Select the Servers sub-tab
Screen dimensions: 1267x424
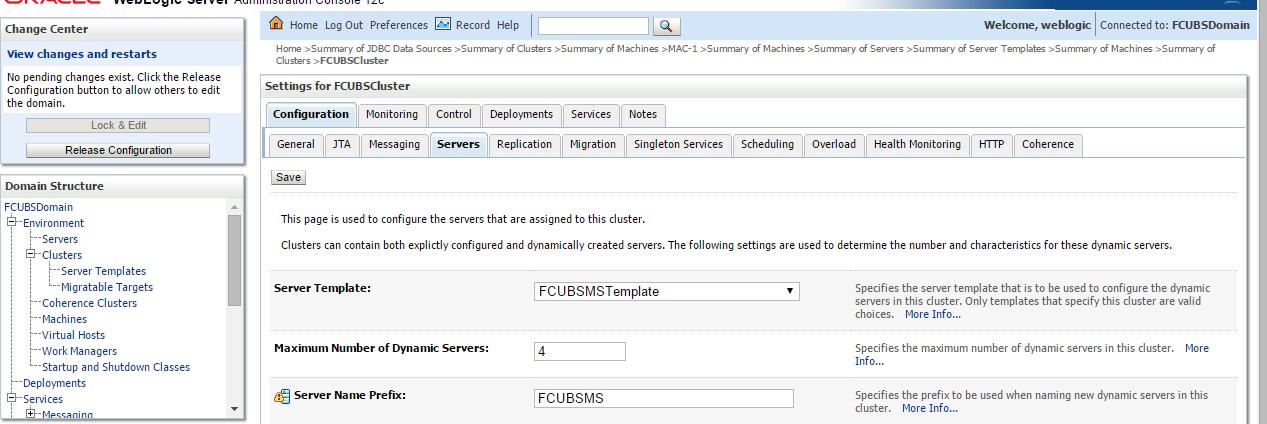458,144
